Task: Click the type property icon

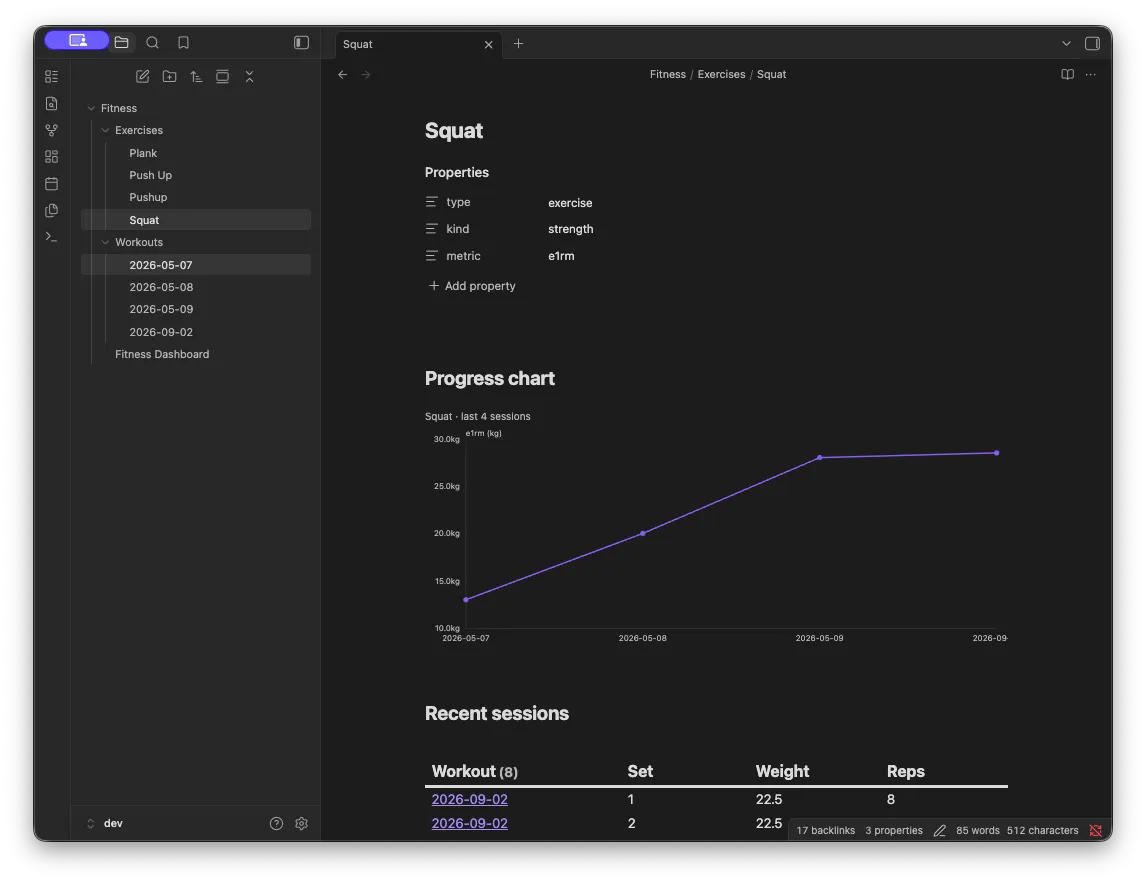Action: pos(432,202)
